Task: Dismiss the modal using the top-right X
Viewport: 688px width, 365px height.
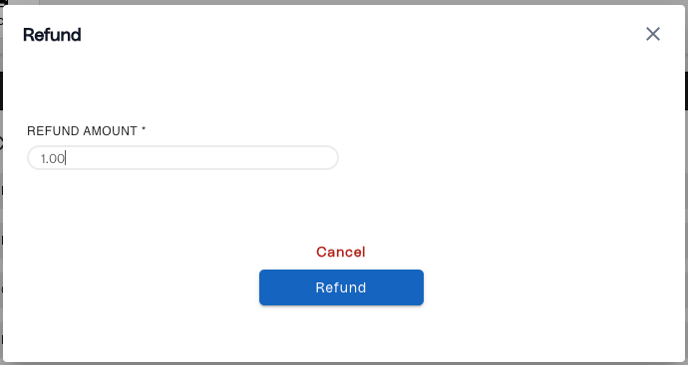Action: click(653, 34)
